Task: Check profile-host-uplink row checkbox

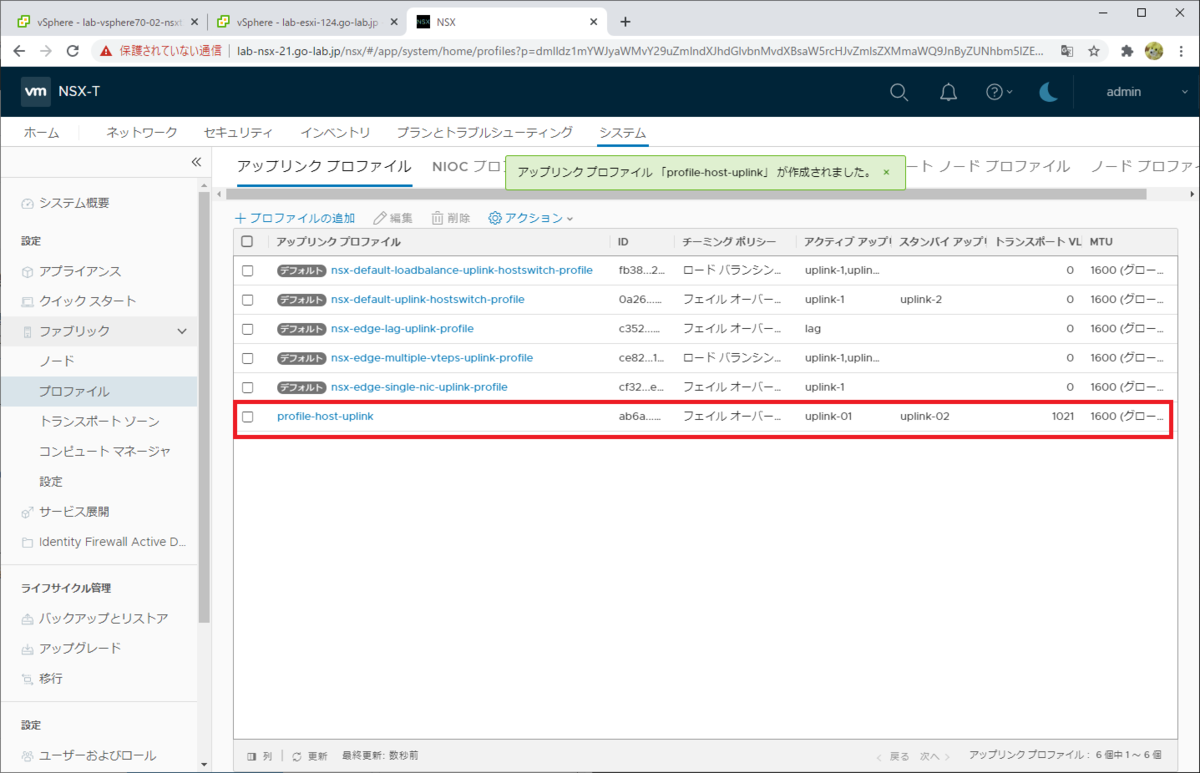Action: coord(248,416)
